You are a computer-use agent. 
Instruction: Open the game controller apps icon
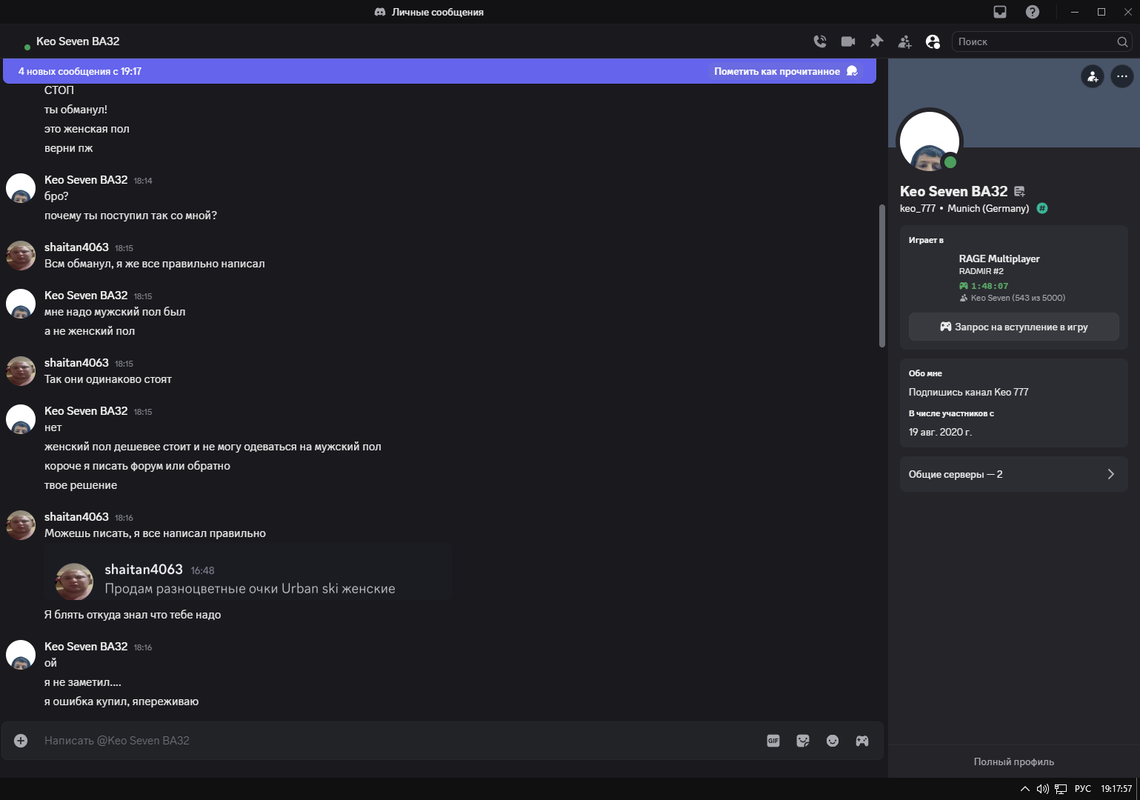point(862,740)
